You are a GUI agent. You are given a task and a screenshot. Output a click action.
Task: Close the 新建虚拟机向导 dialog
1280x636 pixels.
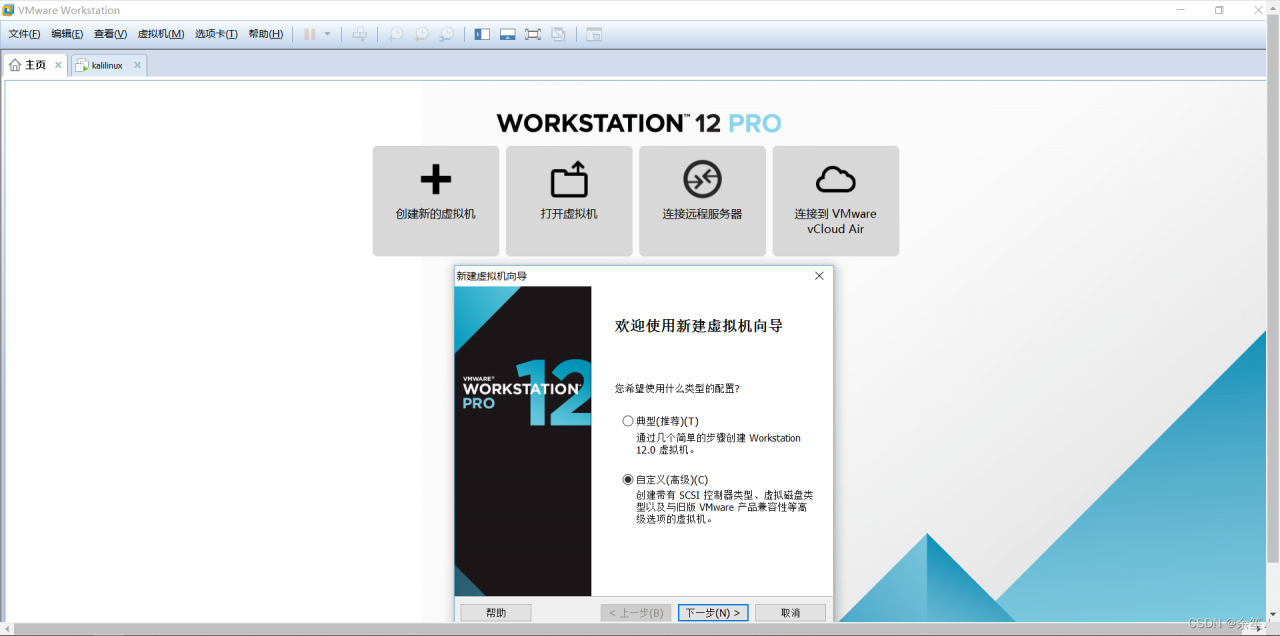(x=819, y=276)
